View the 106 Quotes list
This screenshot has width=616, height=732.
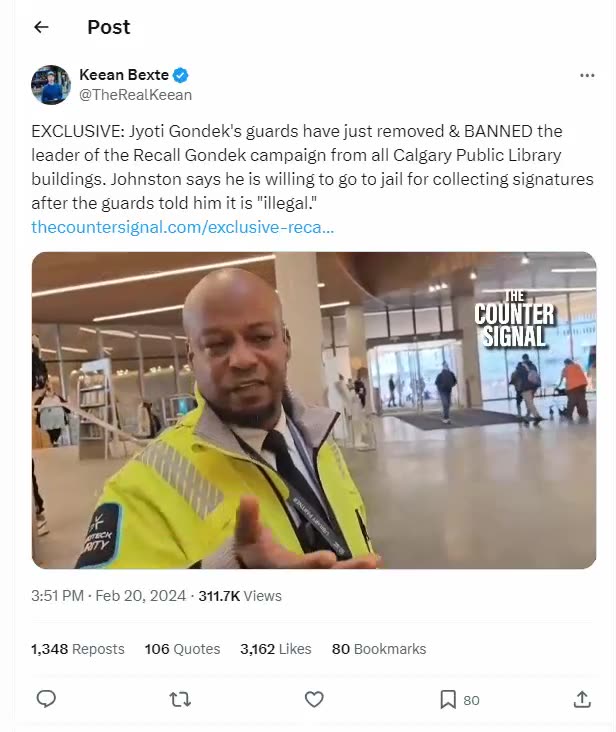(x=182, y=649)
